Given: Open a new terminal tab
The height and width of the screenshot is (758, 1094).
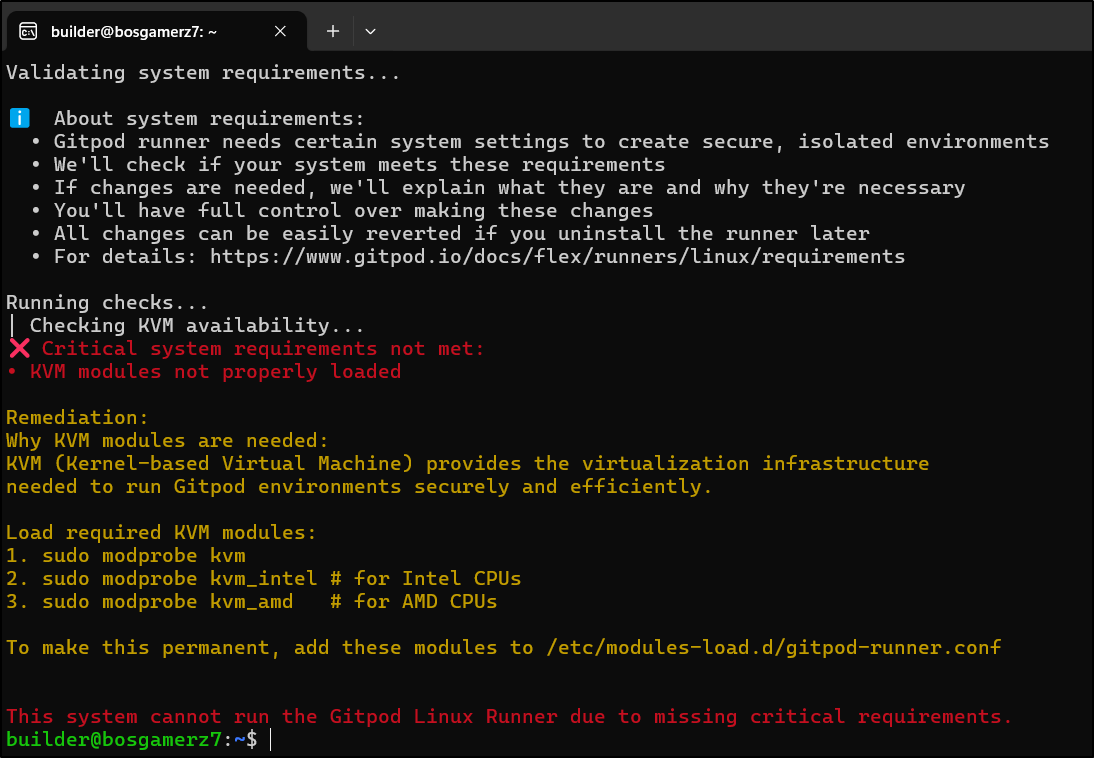Looking at the screenshot, I should coord(333,31).
